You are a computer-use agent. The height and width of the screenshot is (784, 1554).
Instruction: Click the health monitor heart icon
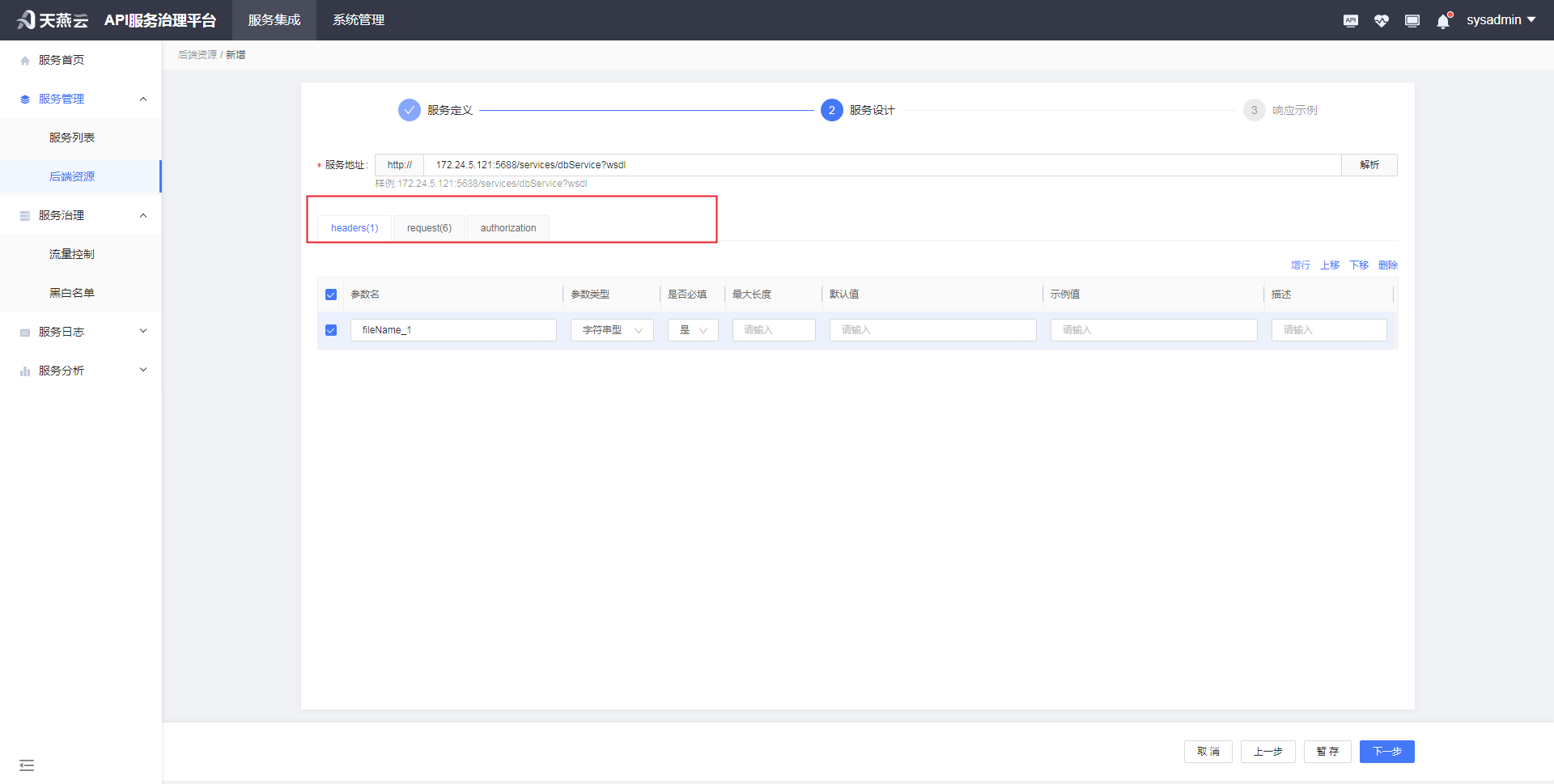[x=1382, y=20]
